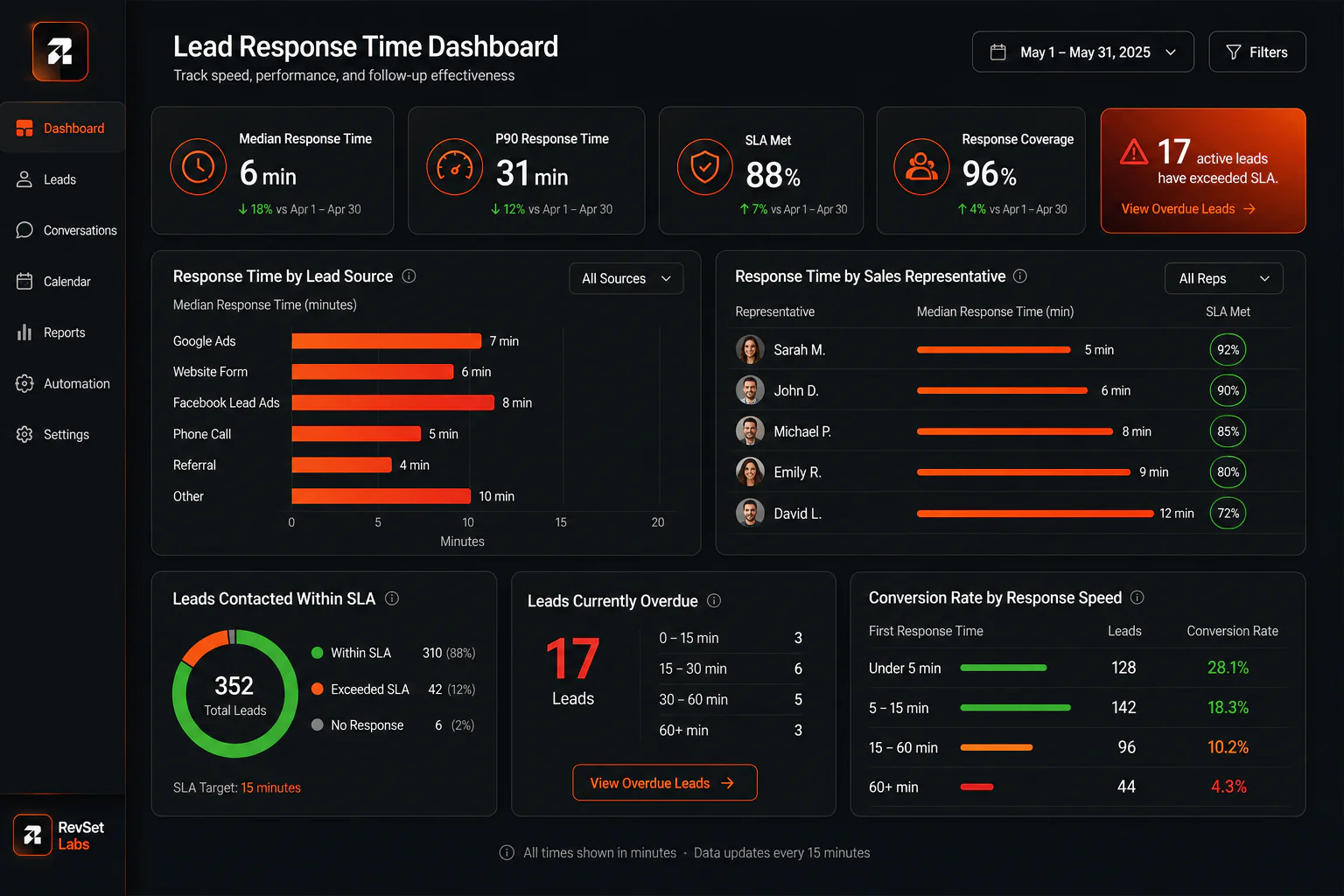Click gray No Response legend dot

[x=318, y=724]
